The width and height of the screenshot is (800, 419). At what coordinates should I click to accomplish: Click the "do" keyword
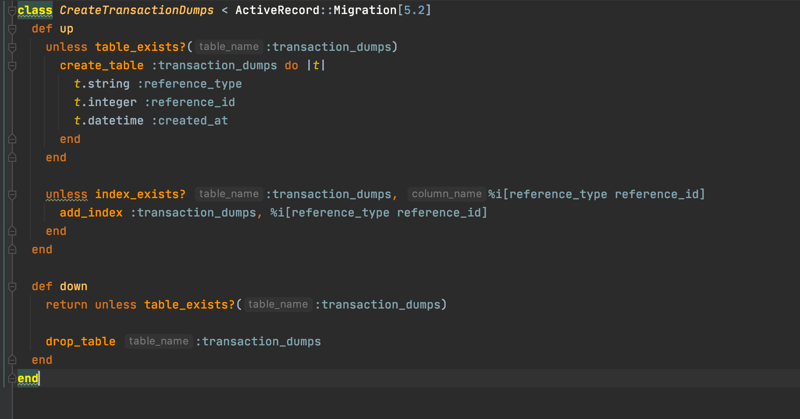[291, 65]
